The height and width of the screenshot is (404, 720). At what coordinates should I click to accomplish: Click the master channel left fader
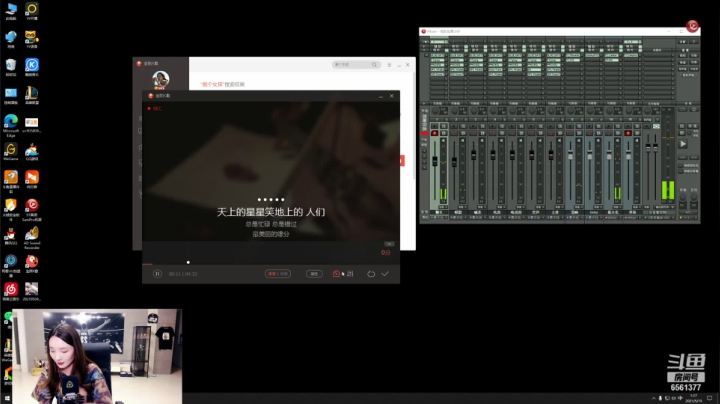[648, 147]
